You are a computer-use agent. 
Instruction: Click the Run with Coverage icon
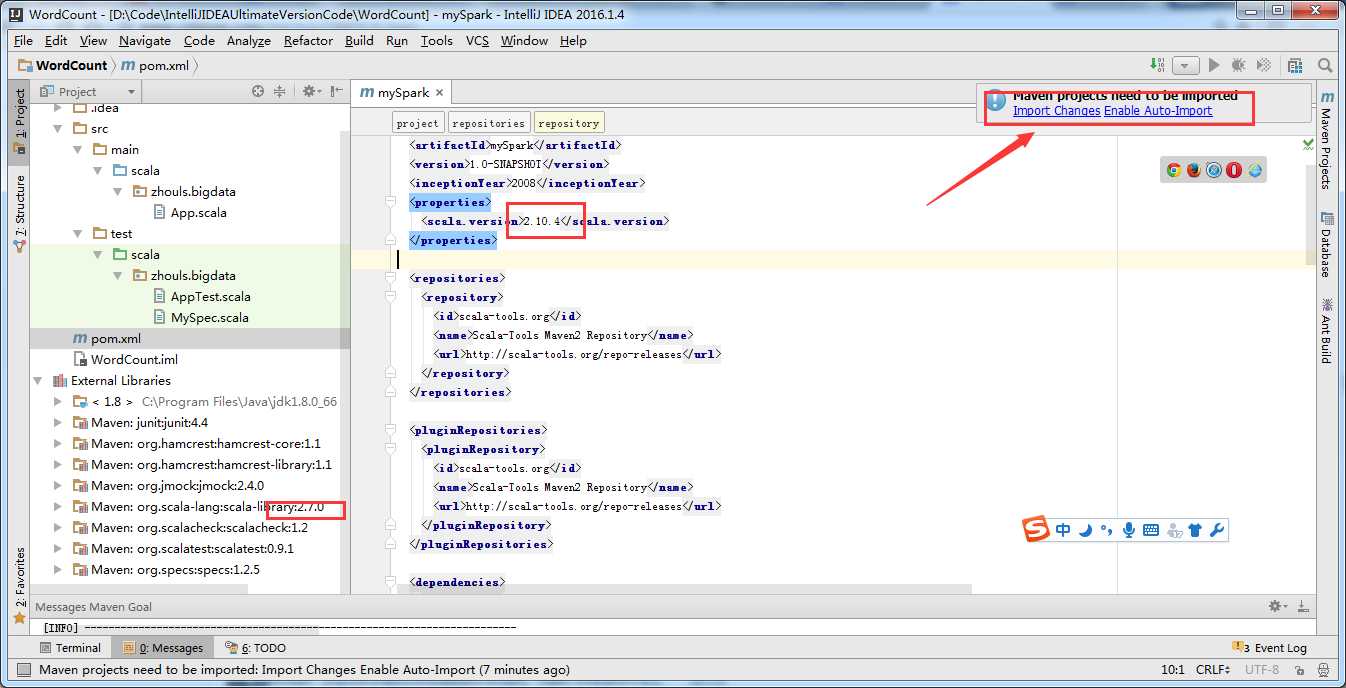click(1264, 65)
